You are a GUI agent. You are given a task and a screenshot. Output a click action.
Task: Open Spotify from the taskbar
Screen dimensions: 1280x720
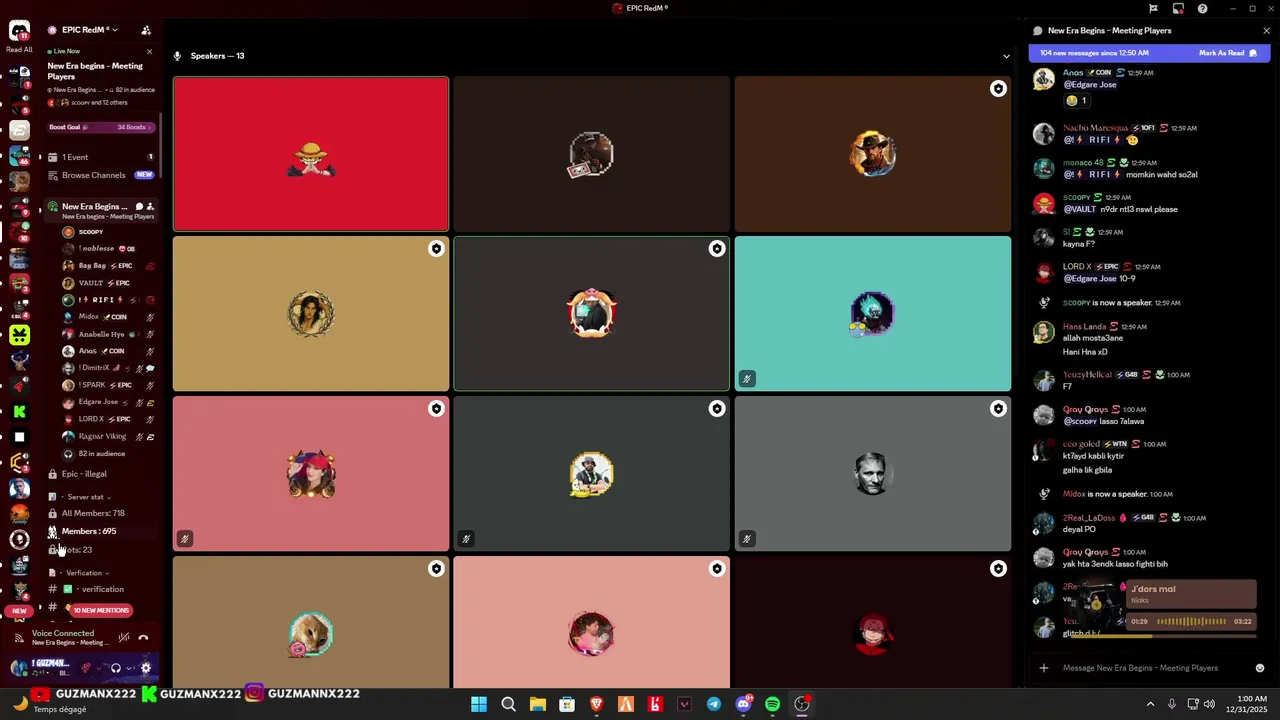tap(772, 704)
